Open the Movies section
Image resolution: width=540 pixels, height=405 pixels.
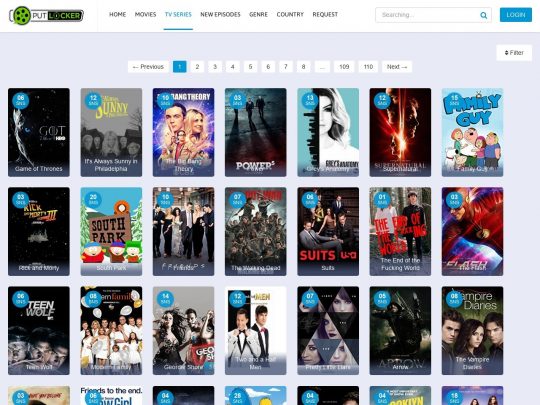tap(145, 14)
